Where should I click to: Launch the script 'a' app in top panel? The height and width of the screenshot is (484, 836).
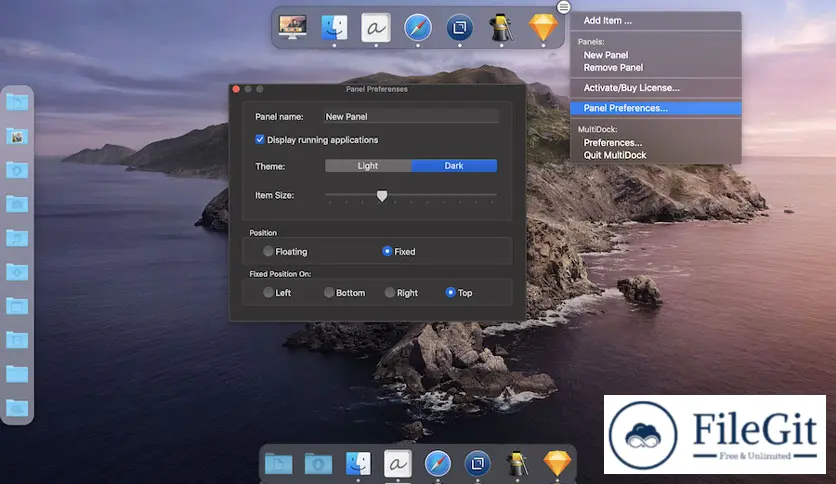click(x=376, y=28)
